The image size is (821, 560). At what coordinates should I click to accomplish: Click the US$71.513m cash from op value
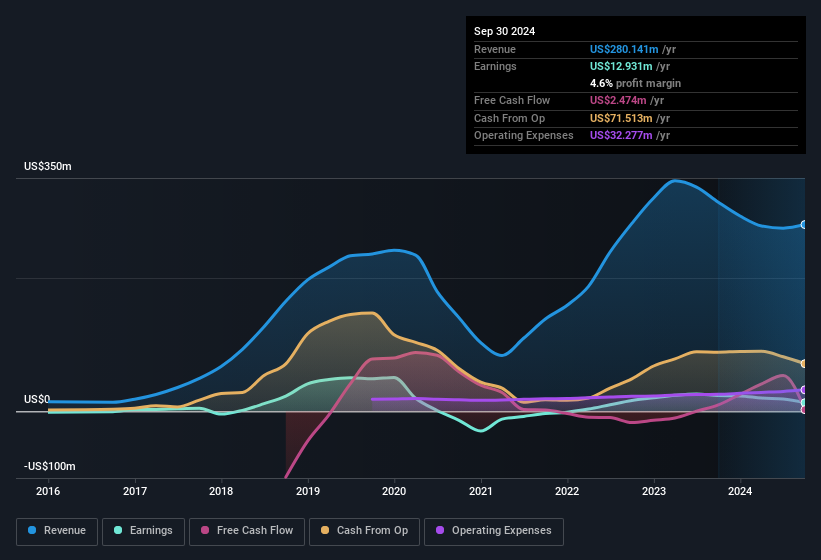coord(621,118)
